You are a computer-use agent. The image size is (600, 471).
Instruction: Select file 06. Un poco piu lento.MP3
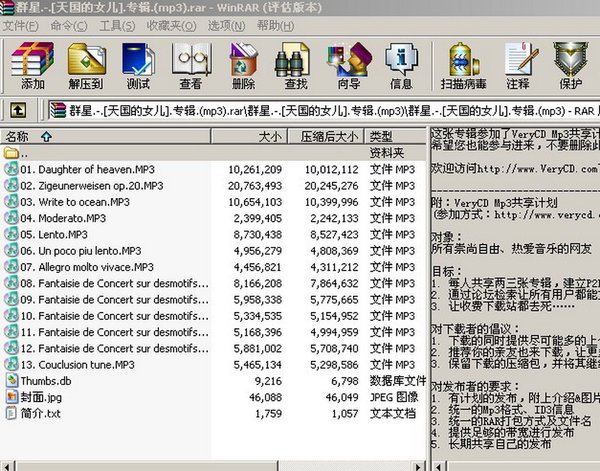click(81, 251)
